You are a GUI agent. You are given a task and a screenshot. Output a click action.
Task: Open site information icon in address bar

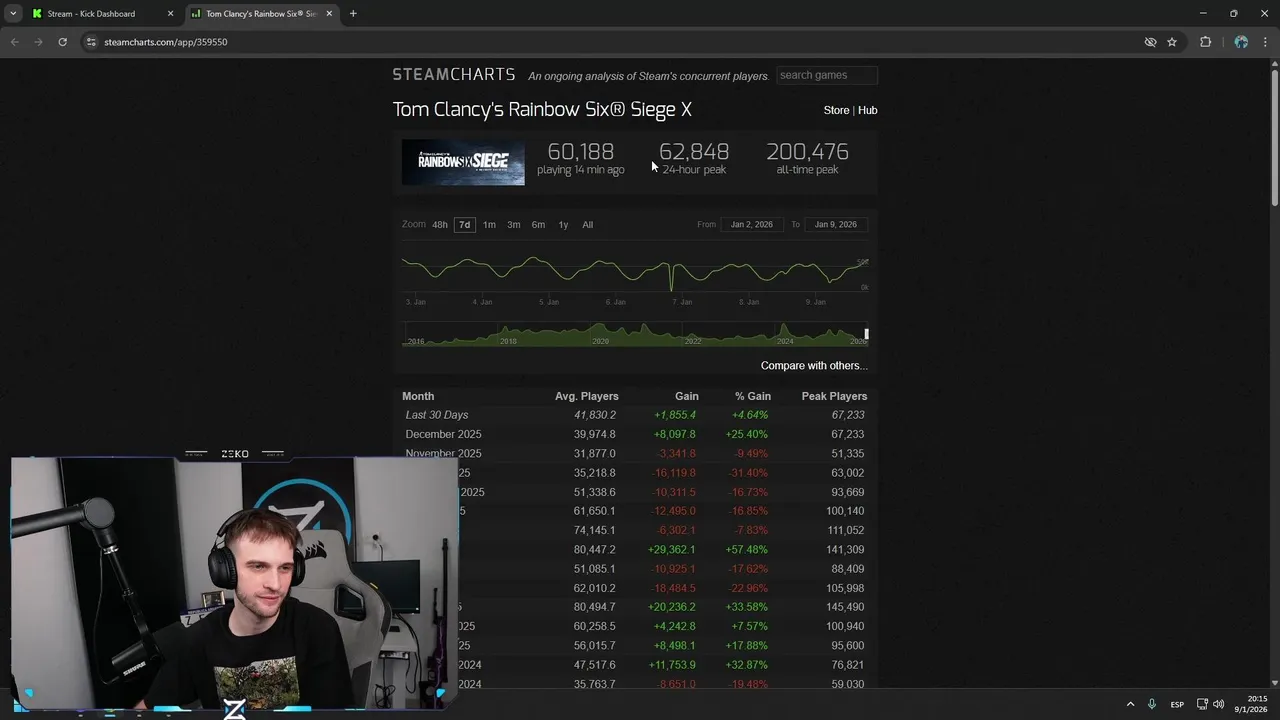[91, 42]
